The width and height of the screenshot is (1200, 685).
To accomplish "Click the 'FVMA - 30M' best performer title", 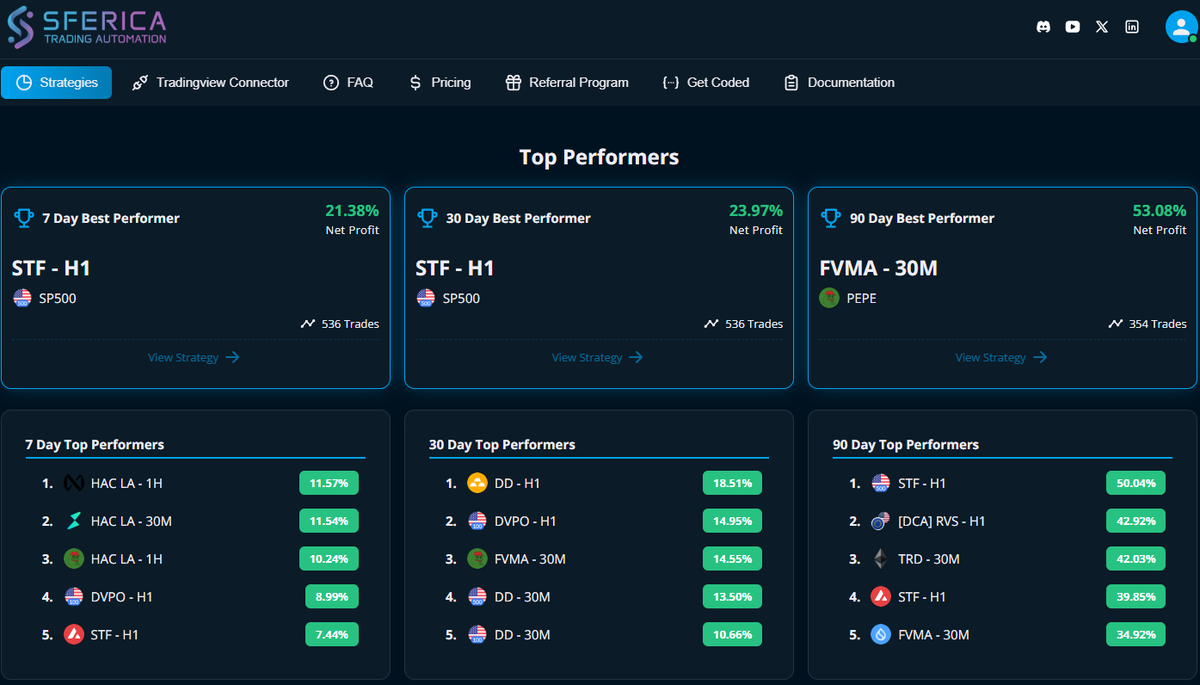I will (878, 268).
